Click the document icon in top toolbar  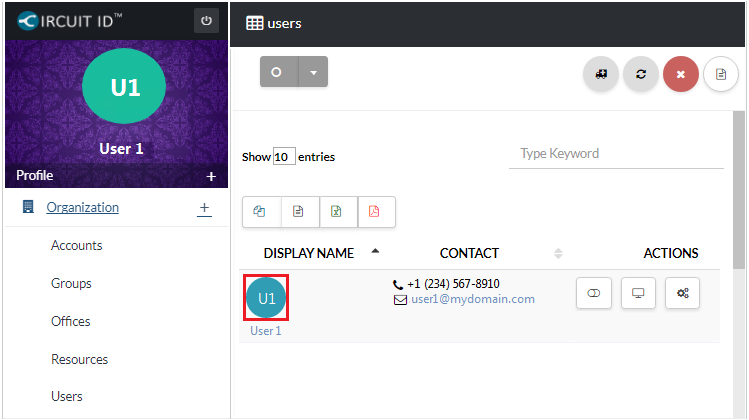[720, 74]
